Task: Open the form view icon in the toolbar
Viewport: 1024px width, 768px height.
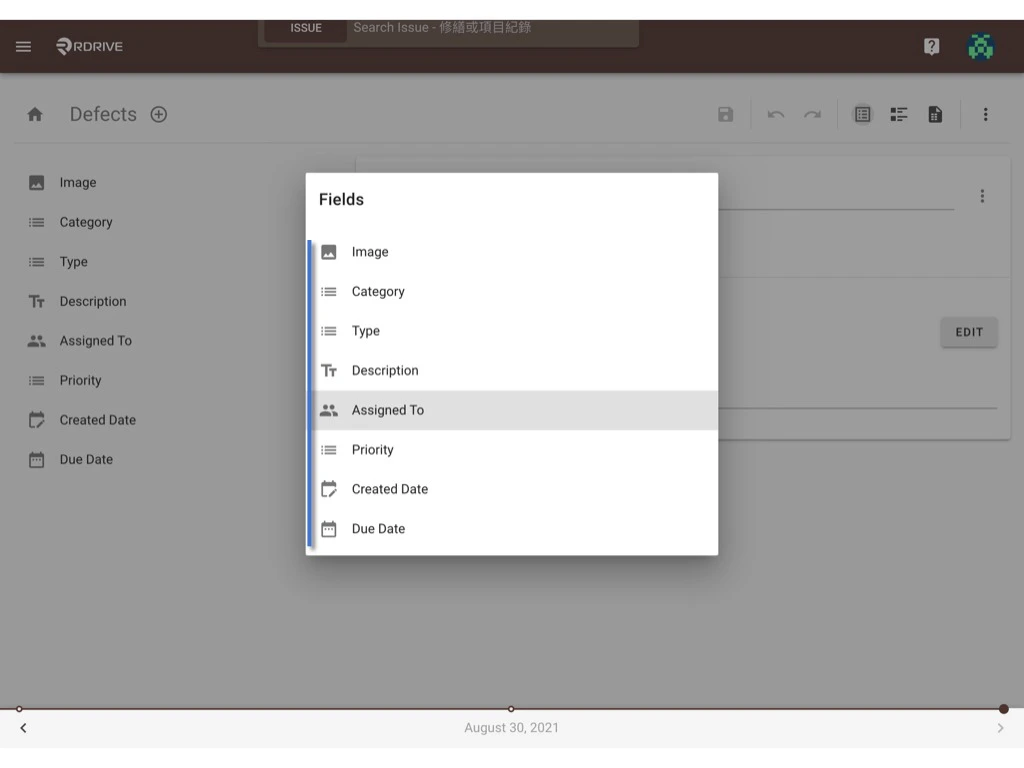Action: (x=862, y=114)
